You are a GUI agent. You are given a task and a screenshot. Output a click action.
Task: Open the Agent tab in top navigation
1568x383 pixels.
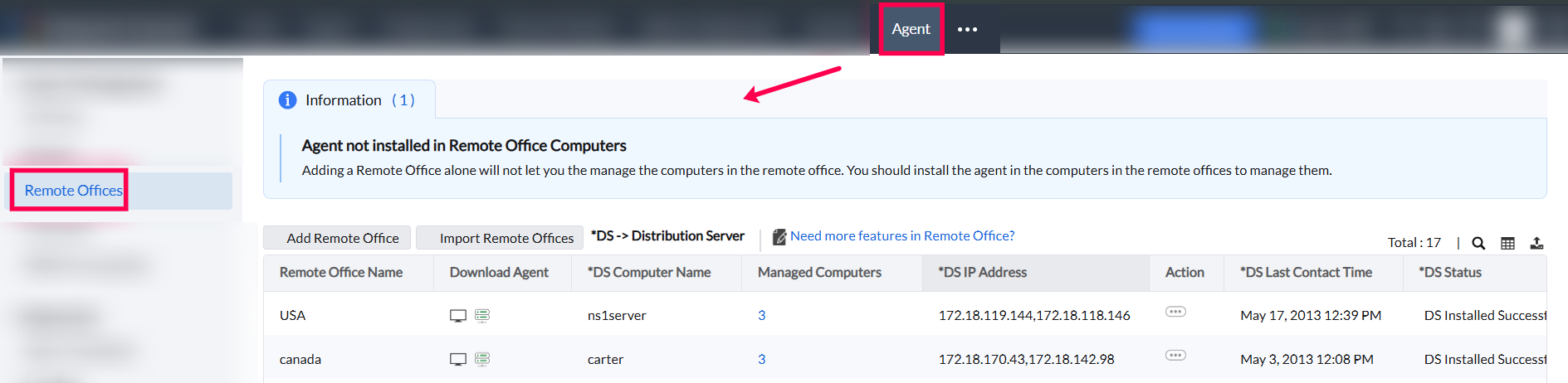911,29
